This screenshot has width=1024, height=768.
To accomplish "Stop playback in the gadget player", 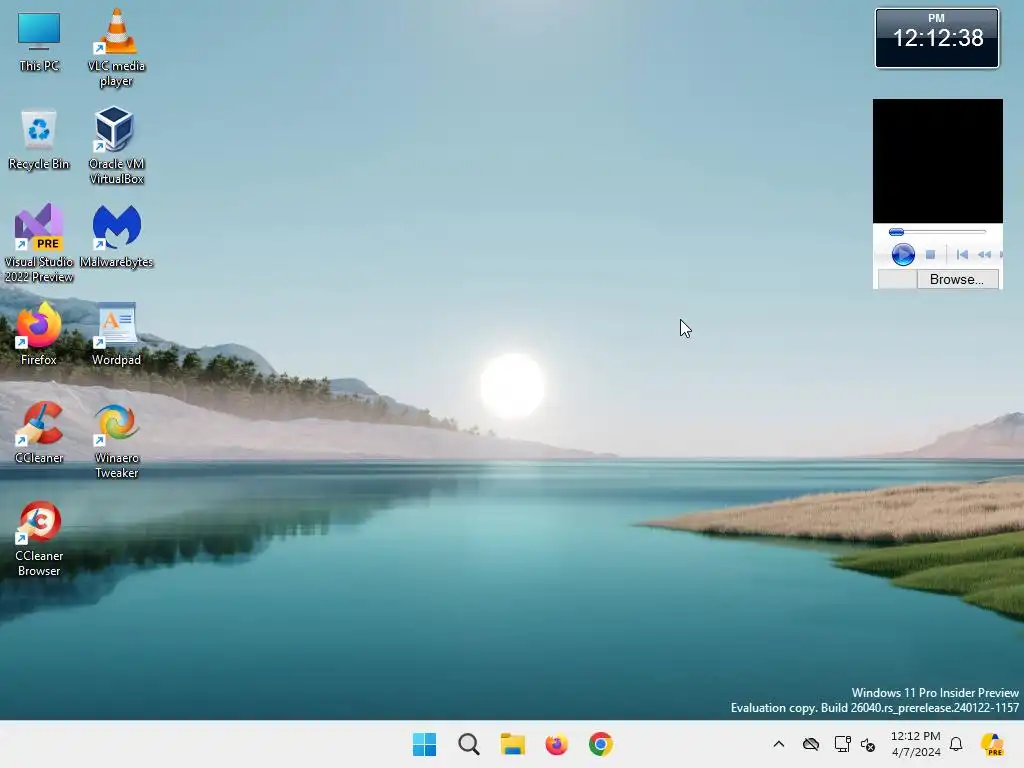I will click(x=931, y=254).
